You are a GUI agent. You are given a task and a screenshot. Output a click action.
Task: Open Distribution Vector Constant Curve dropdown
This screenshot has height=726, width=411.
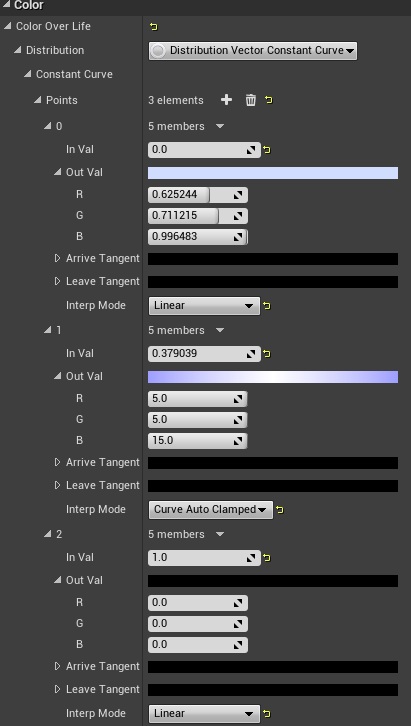tap(253, 50)
